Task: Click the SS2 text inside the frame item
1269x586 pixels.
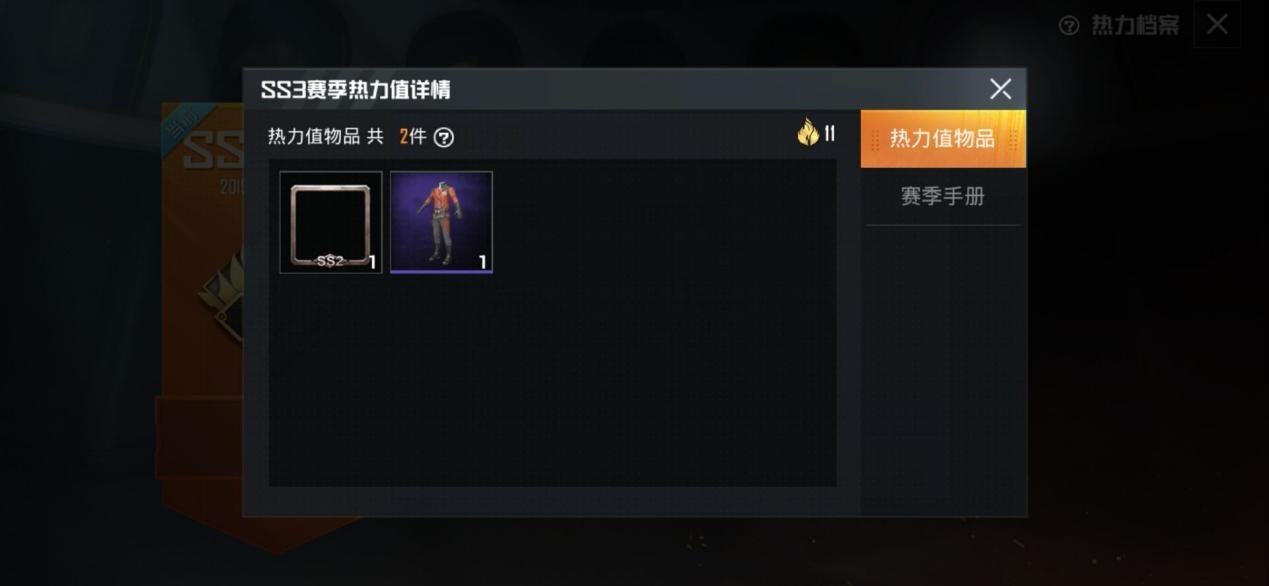Action: coord(331,261)
